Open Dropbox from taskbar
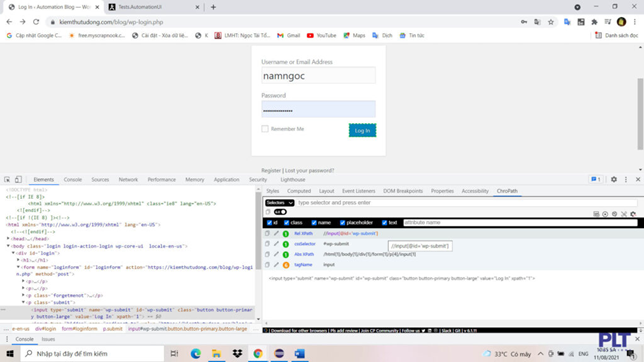 [x=237, y=354]
